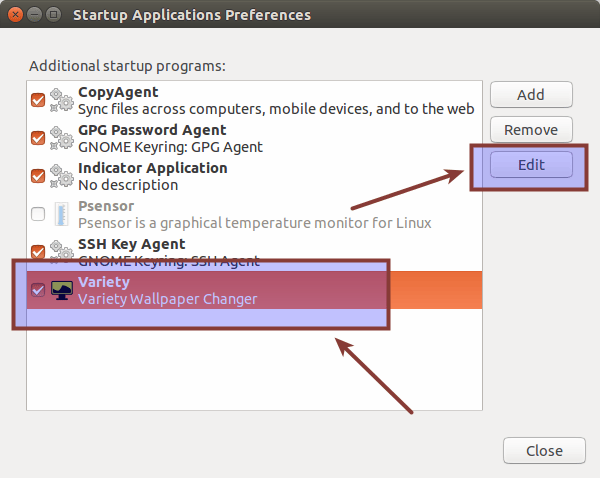Click the SSH Key Agent gear icon
600x478 pixels.
(62, 251)
